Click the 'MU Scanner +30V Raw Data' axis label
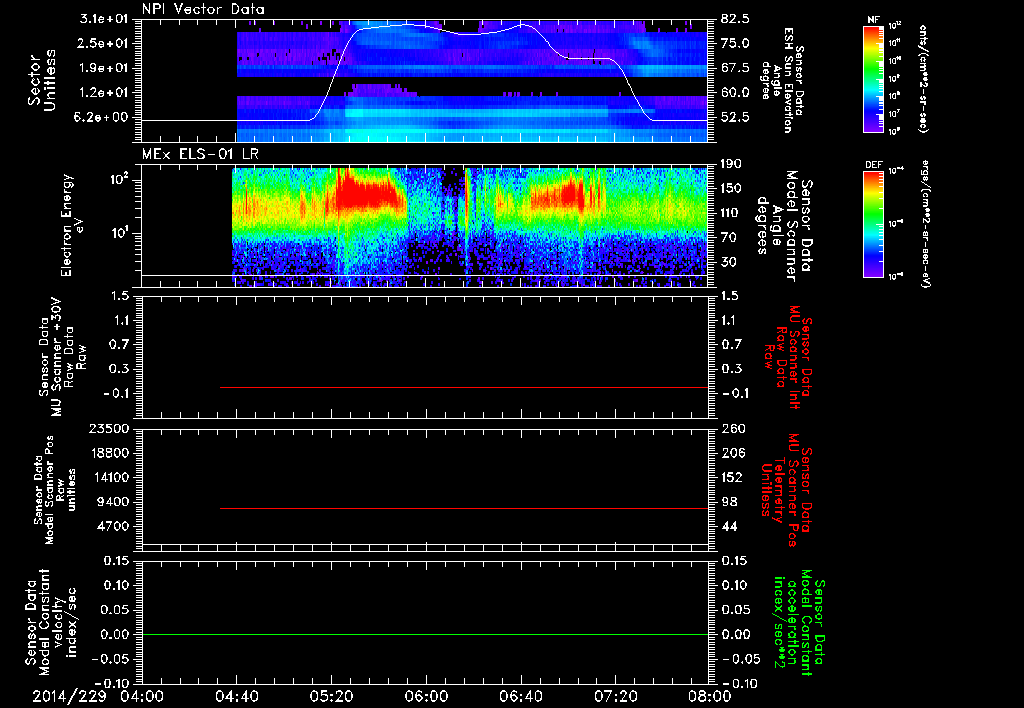The width and height of the screenshot is (1024, 708). (63, 357)
